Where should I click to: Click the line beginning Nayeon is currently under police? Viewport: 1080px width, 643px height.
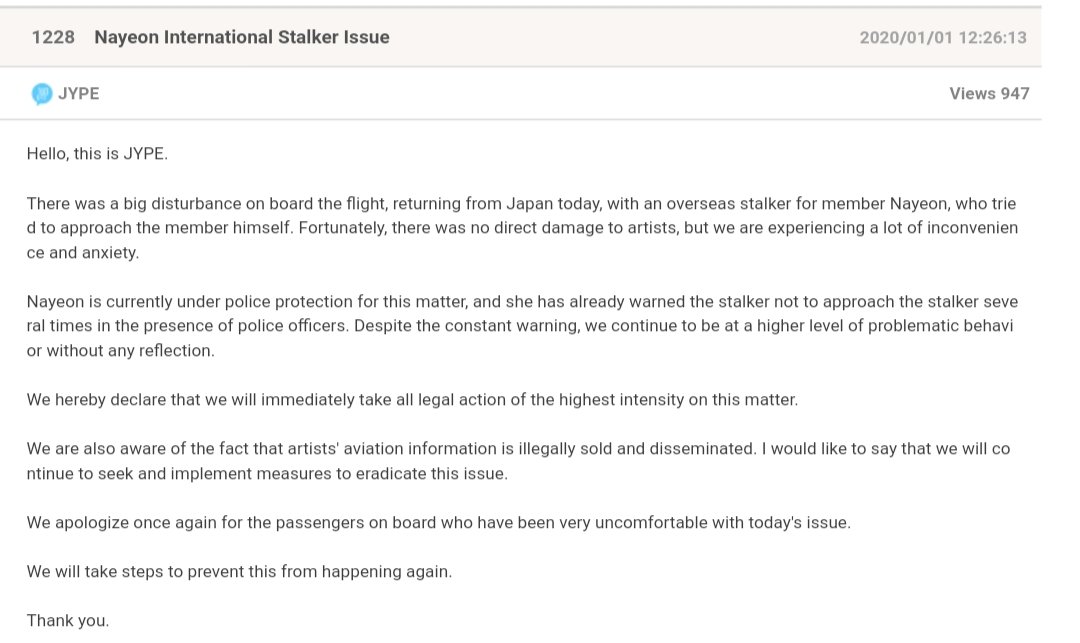[x=522, y=302]
